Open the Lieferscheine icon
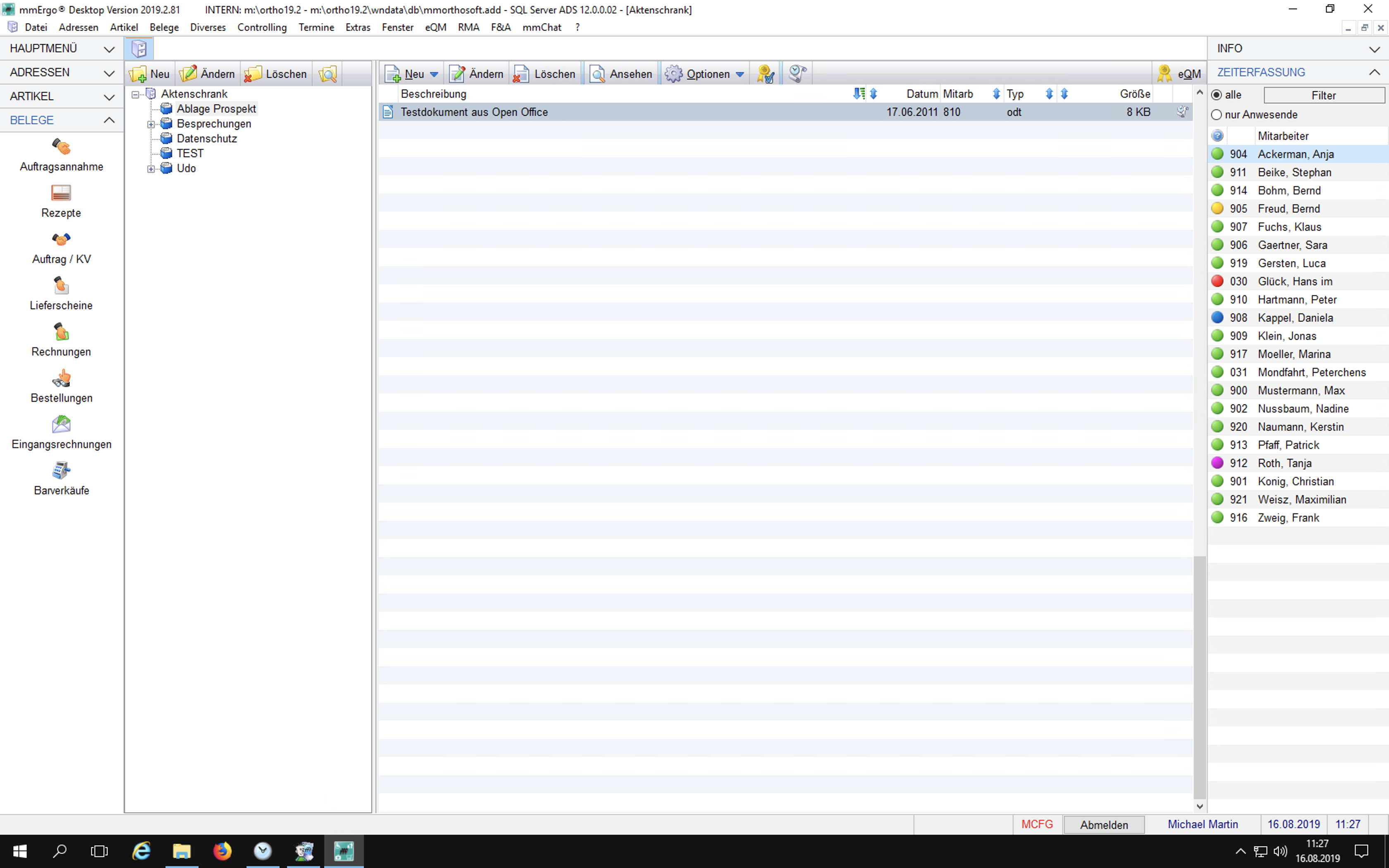1389x868 pixels. tap(62, 286)
